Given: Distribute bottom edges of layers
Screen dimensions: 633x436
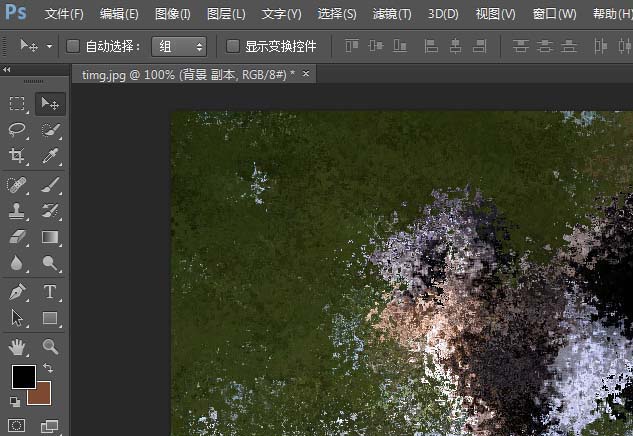Looking at the screenshot, I should tap(569, 46).
